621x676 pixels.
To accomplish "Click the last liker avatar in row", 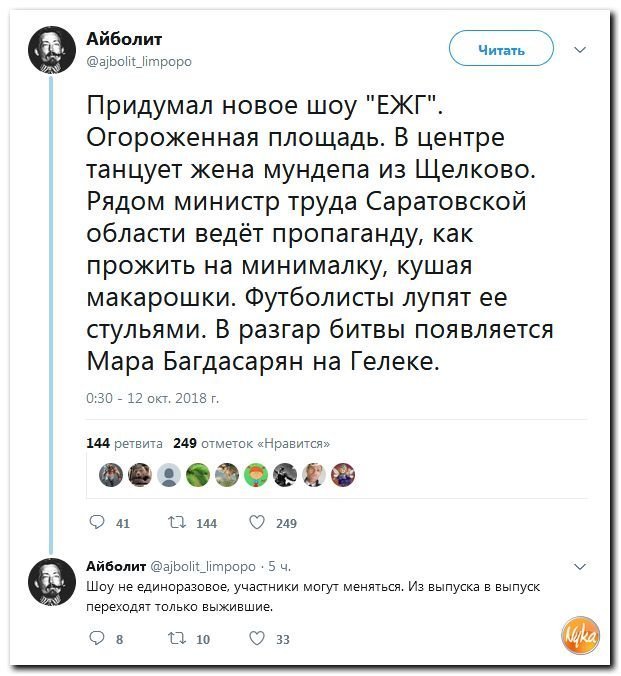I will pos(343,475).
